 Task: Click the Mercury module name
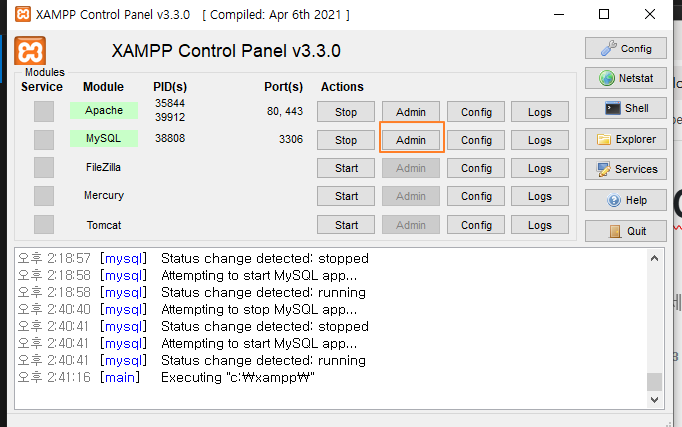[x=104, y=195]
